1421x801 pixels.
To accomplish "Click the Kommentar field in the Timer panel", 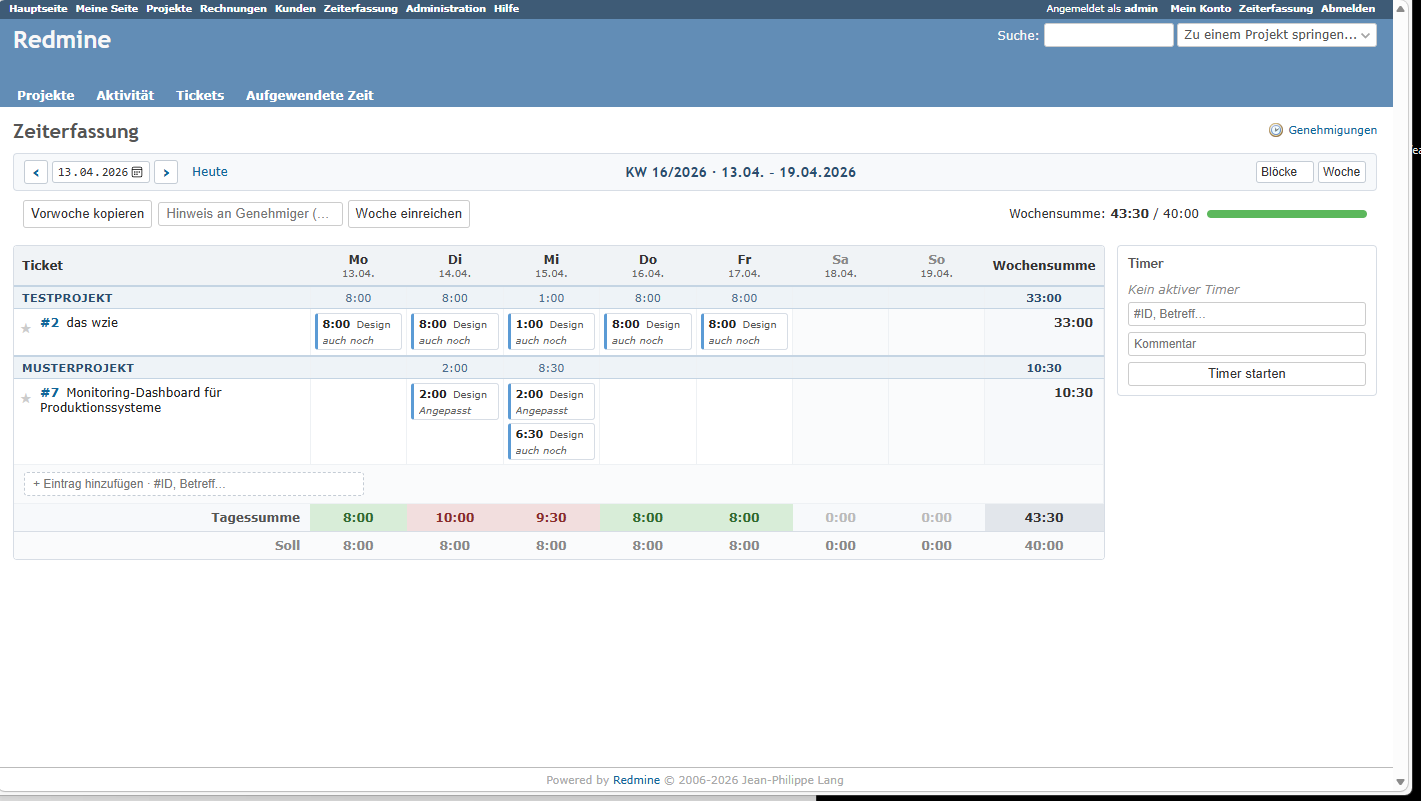I will tap(1246, 343).
